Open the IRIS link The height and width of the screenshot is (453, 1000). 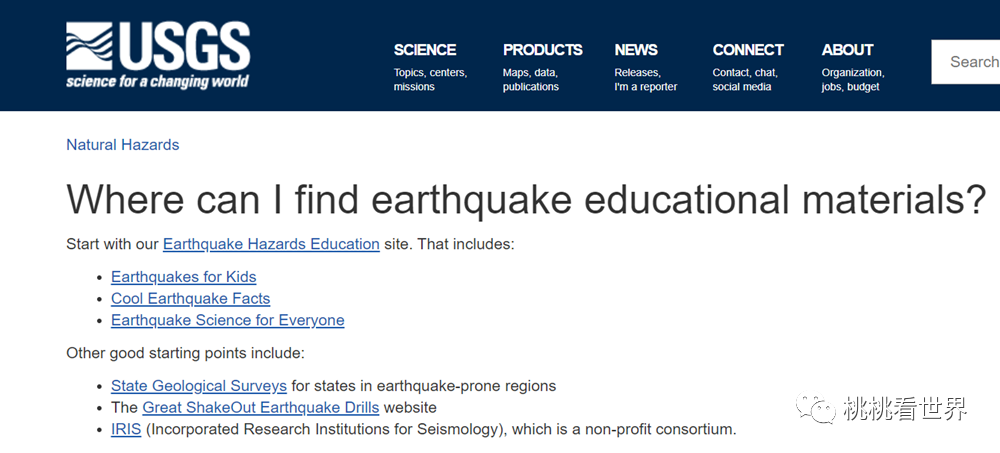click(126, 429)
